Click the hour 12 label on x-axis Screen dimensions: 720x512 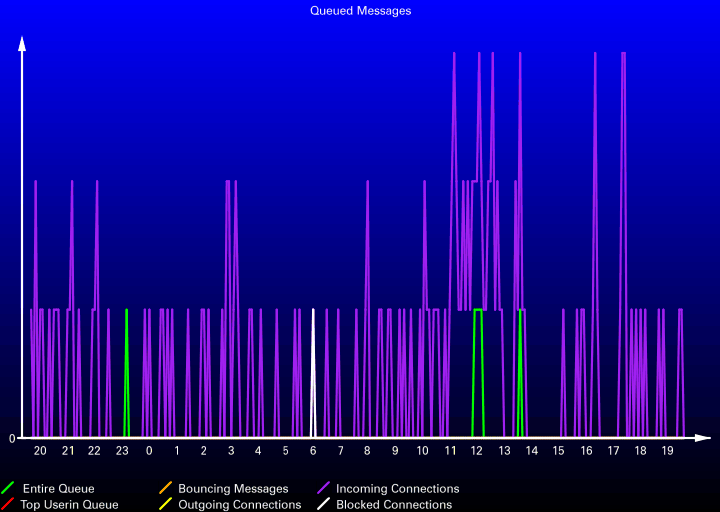pos(477,451)
